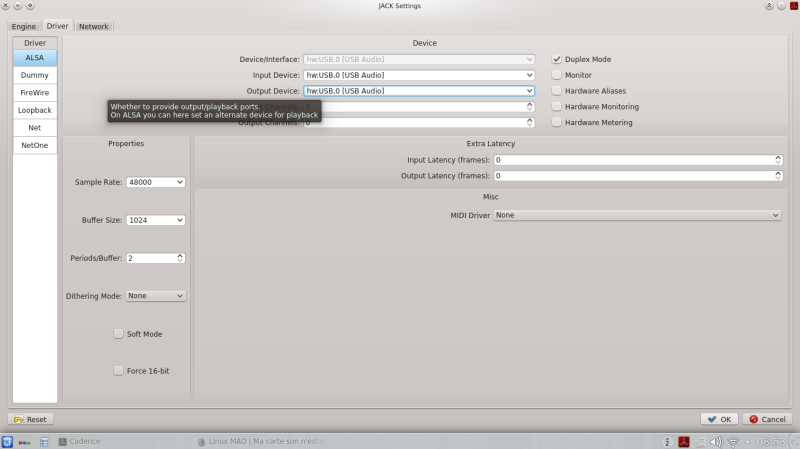The image size is (800, 449).
Task: Enable the Force 16-bit checkbox
Action: point(118,371)
